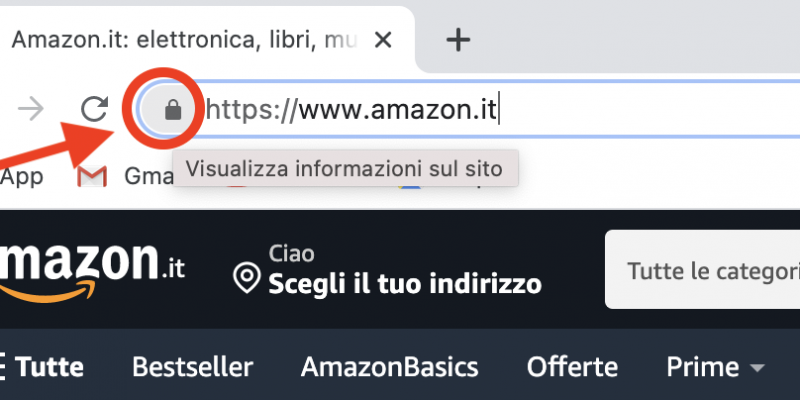Choose 'Scegli il tuo indirizzo' delivery address

point(405,284)
